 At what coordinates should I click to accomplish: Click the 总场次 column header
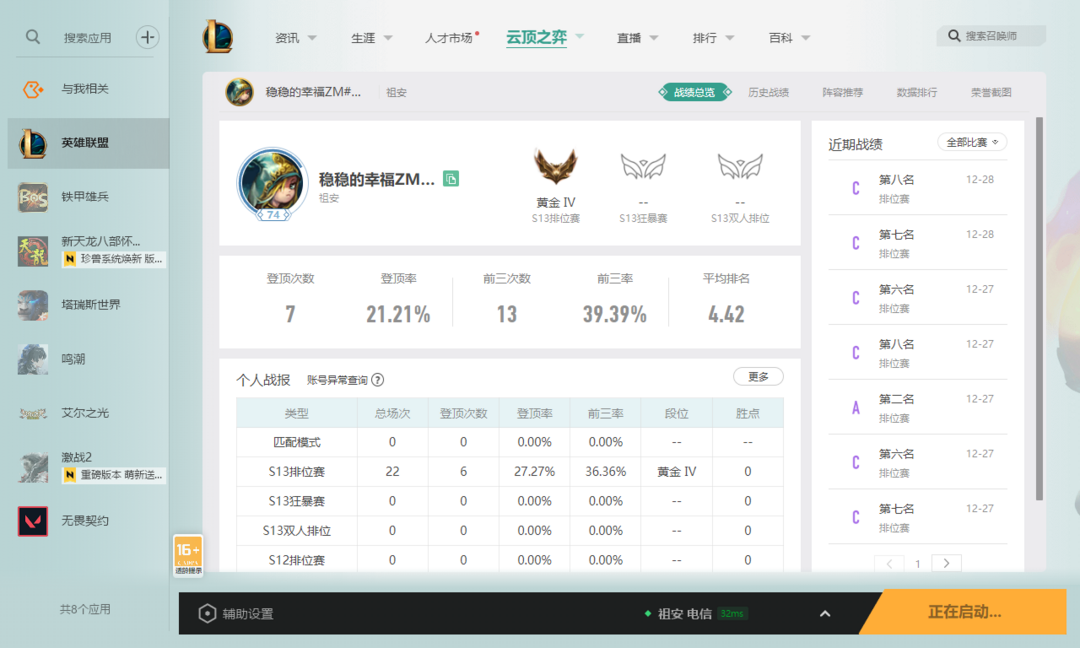(x=392, y=413)
